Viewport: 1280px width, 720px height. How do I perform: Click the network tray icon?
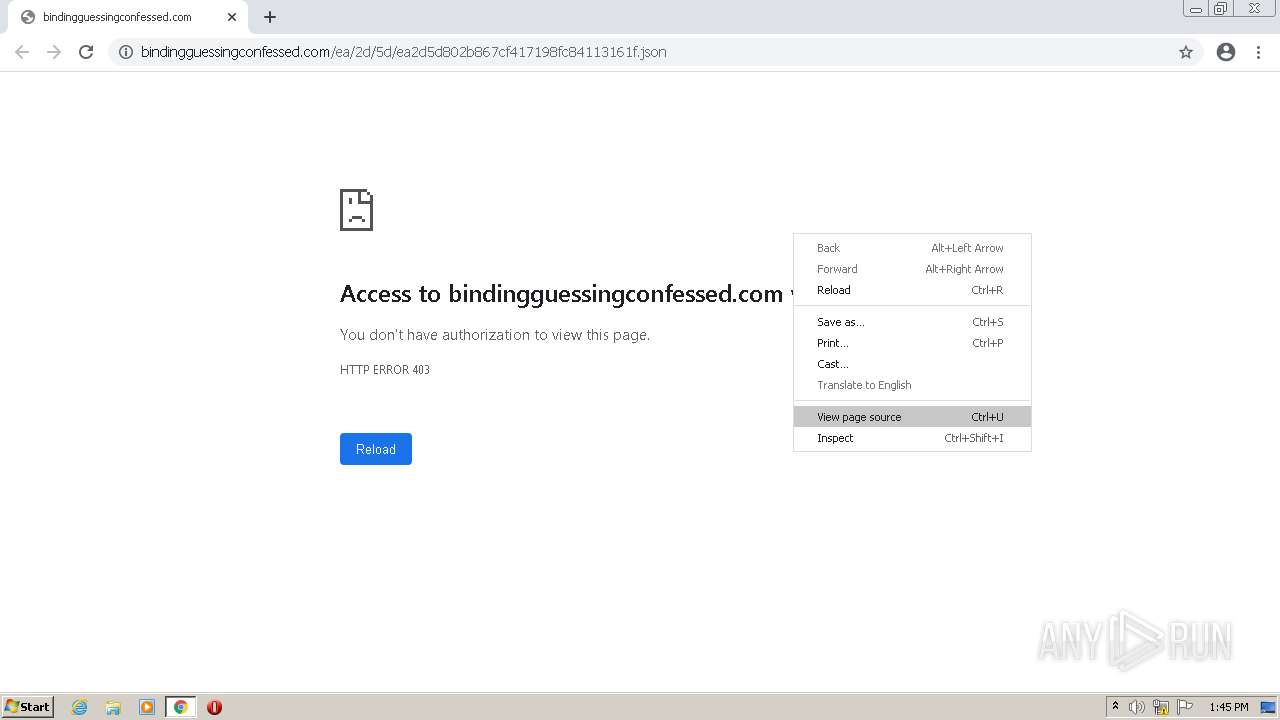(1161, 707)
